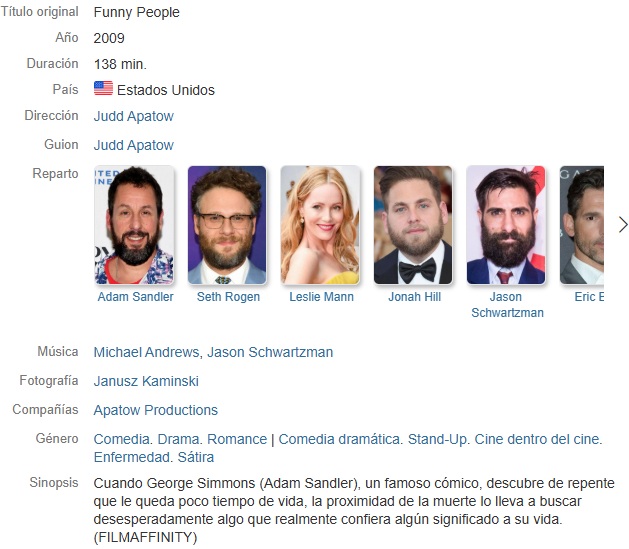Click the partially visible Eric photo
The height and width of the screenshot is (549, 629).
point(582,225)
